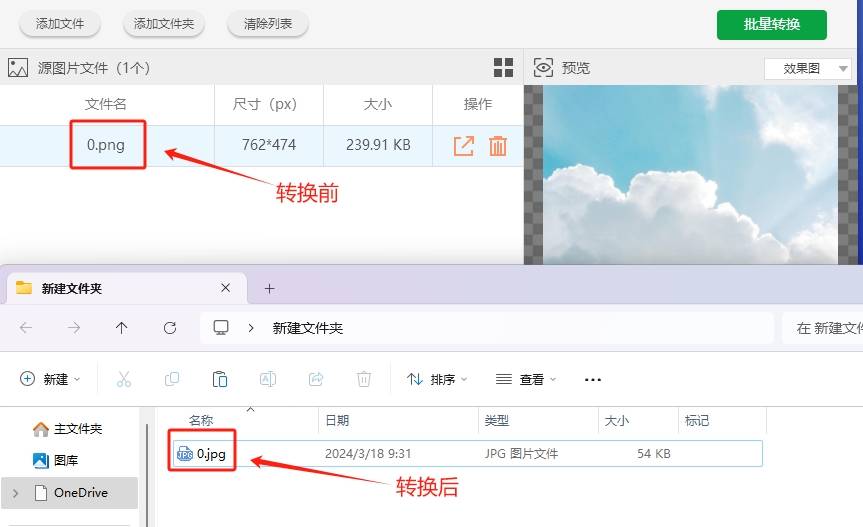The image size is (863, 527).
Task: Sort by the 标记 column header
Action: click(x=696, y=421)
